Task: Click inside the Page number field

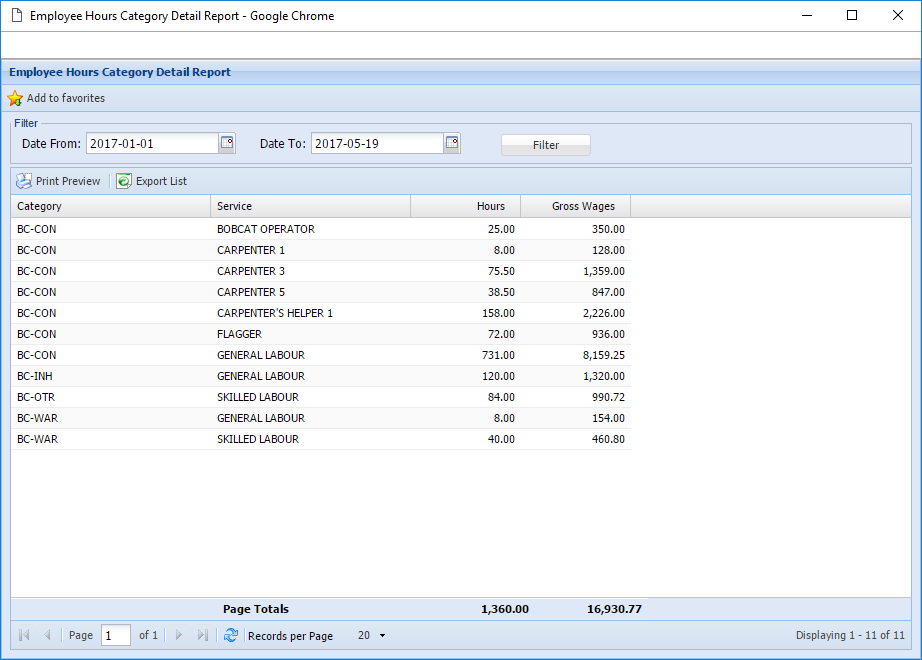Action: pyautogui.click(x=115, y=635)
